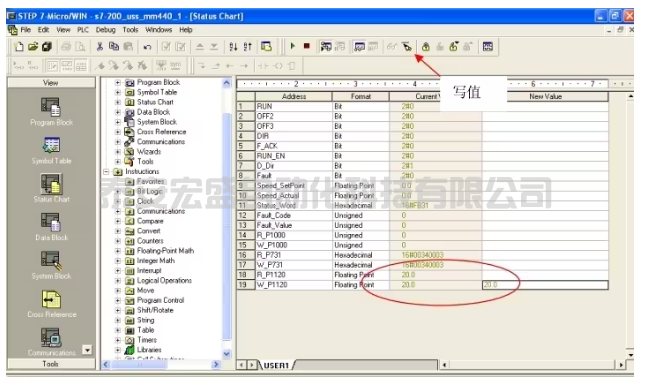Click the red Stop PLC toolbar icon
The height and width of the screenshot is (387, 648).
pyautogui.click(x=307, y=46)
